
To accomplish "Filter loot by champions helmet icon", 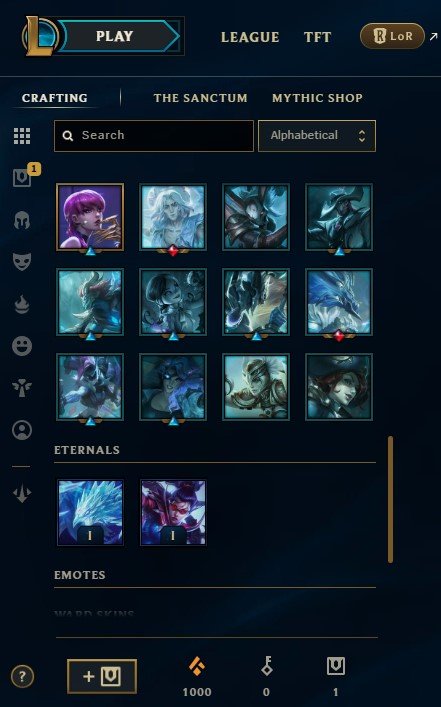I will tap(22, 220).
